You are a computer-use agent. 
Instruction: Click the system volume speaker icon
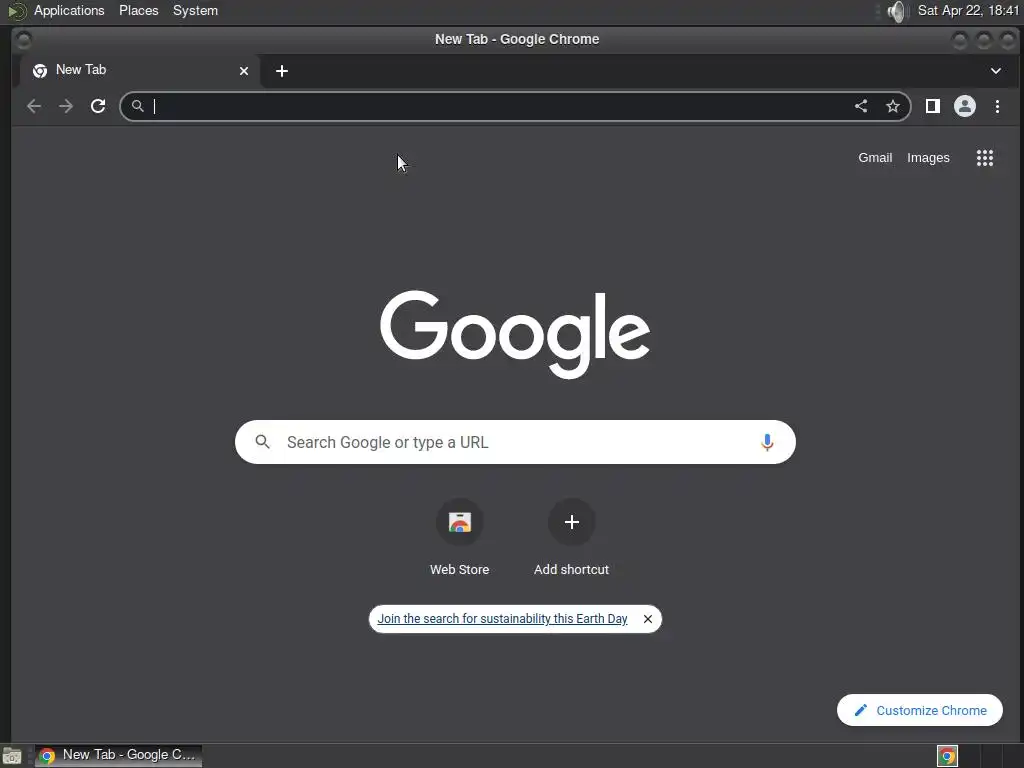click(897, 11)
